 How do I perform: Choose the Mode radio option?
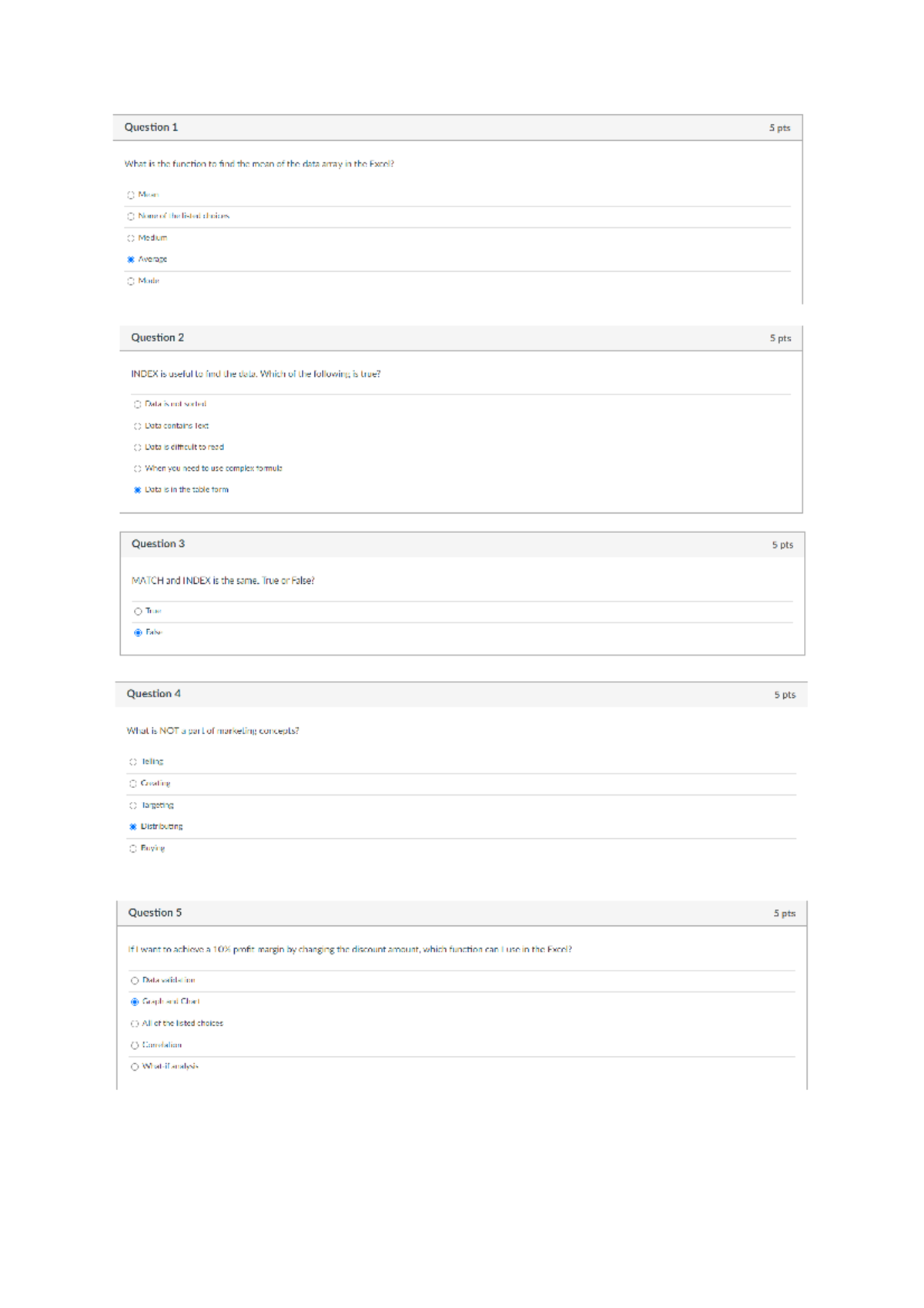131,281
